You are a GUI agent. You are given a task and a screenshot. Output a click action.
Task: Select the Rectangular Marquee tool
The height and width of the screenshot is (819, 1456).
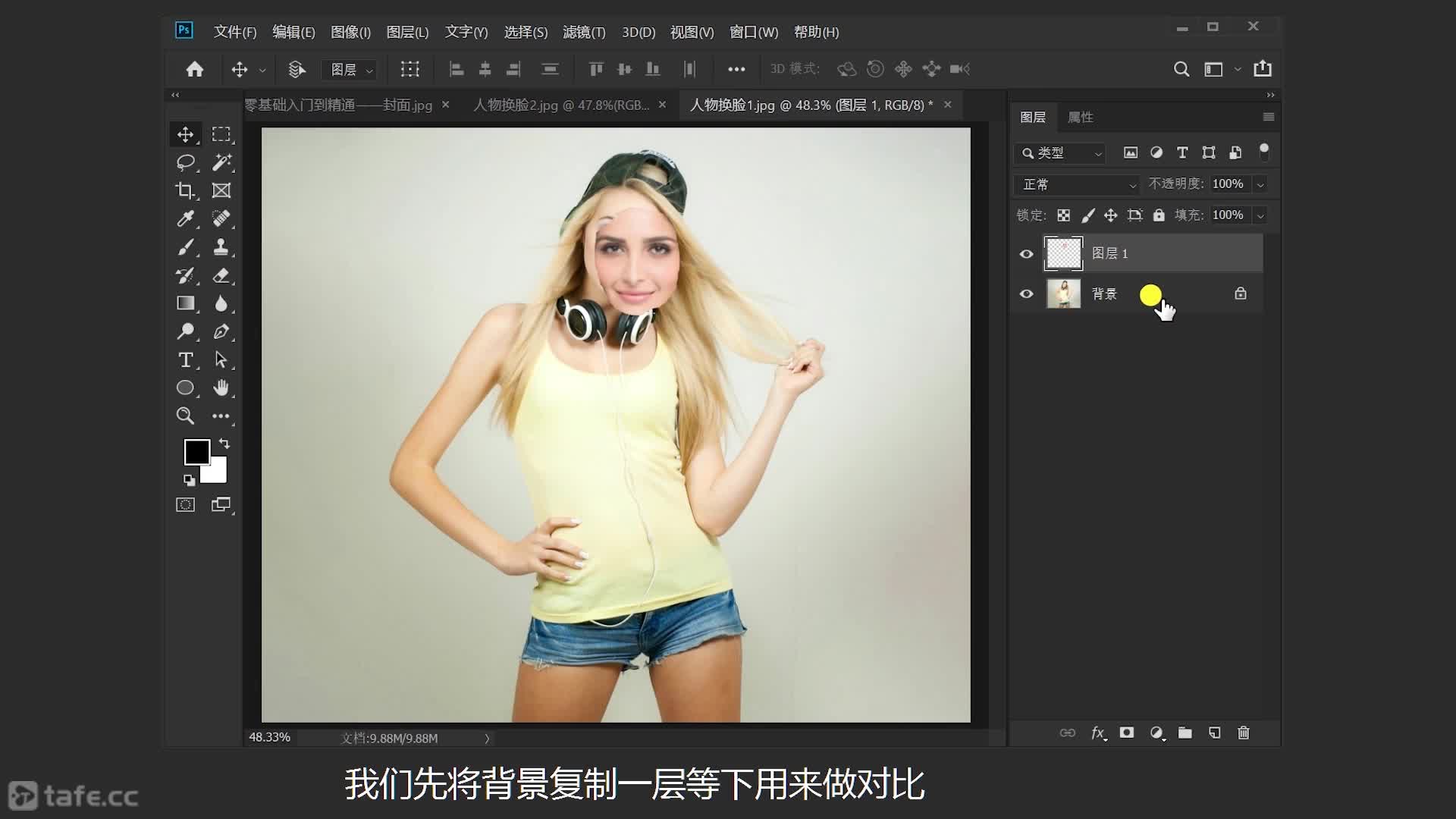[x=221, y=134]
